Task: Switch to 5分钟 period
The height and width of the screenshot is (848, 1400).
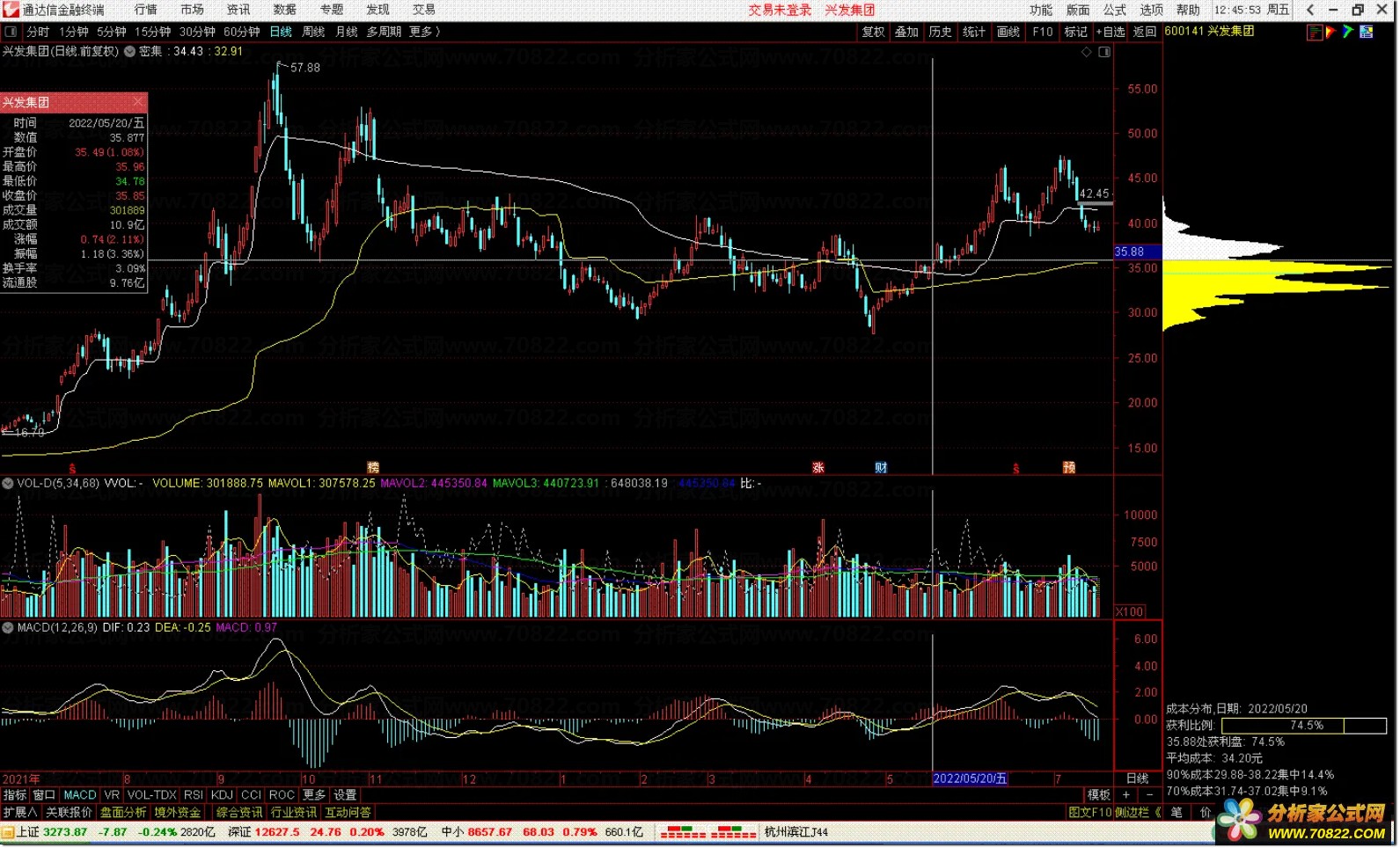Action: click(x=112, y=32)
